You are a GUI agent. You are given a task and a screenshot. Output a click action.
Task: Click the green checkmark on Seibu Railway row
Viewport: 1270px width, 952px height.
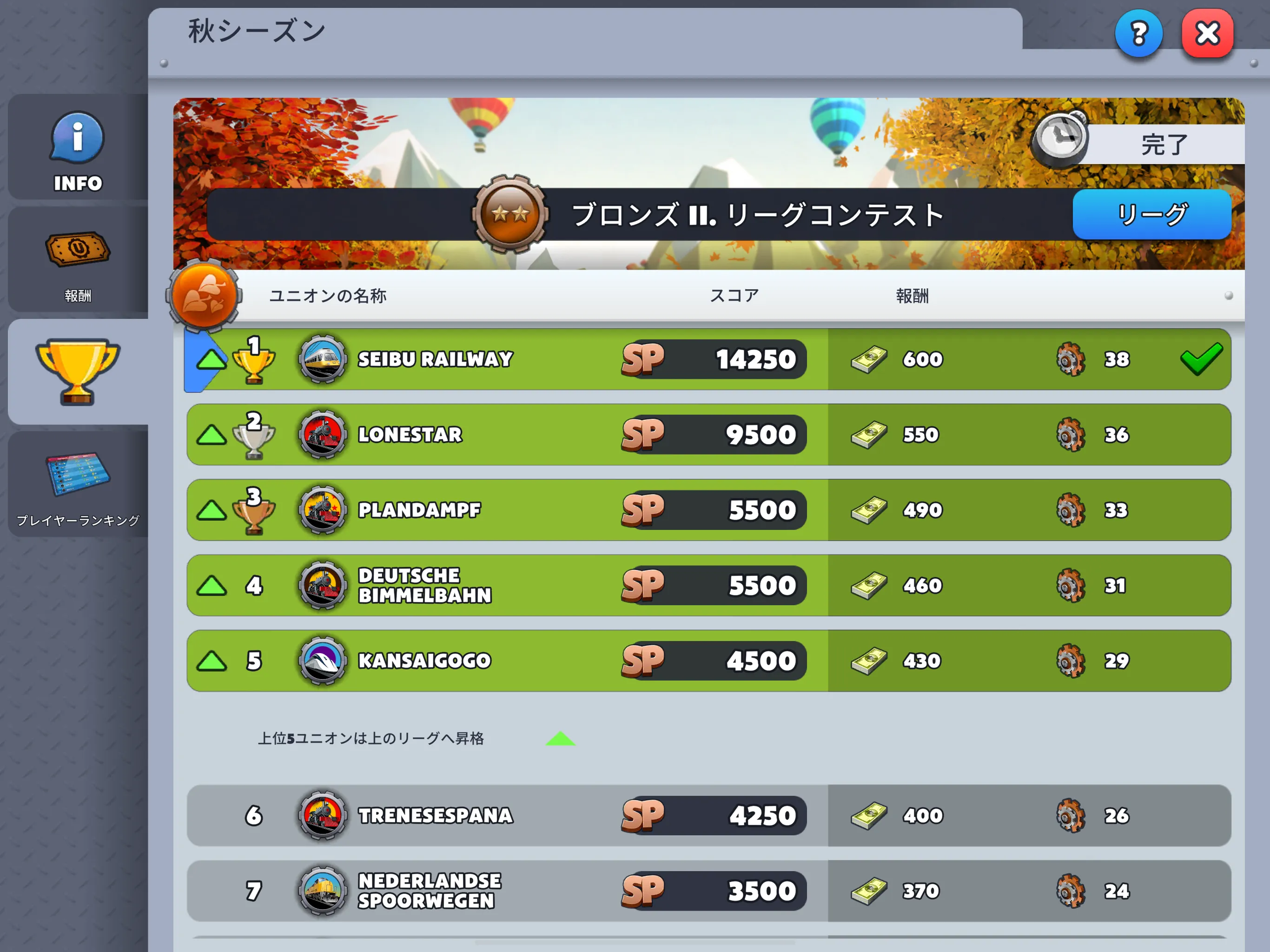coord(1201,359)
